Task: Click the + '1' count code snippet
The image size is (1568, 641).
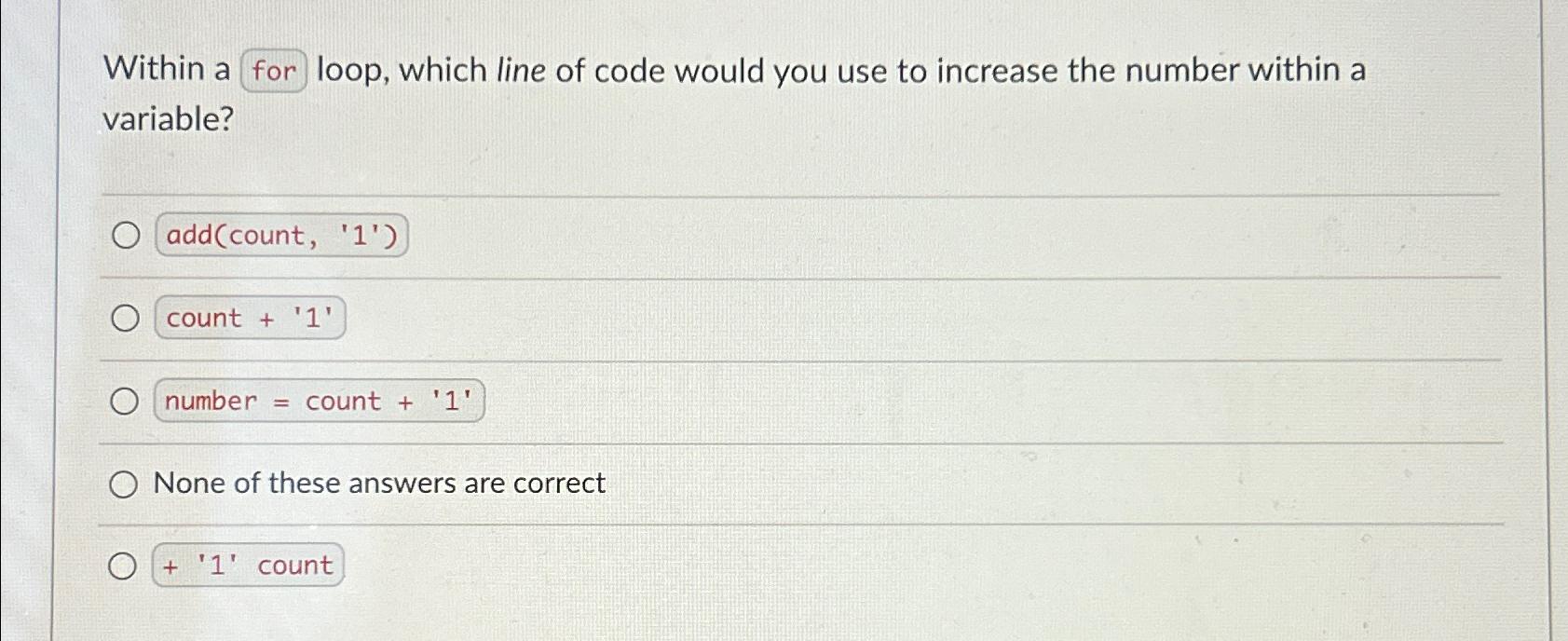Action: [247, 565]
